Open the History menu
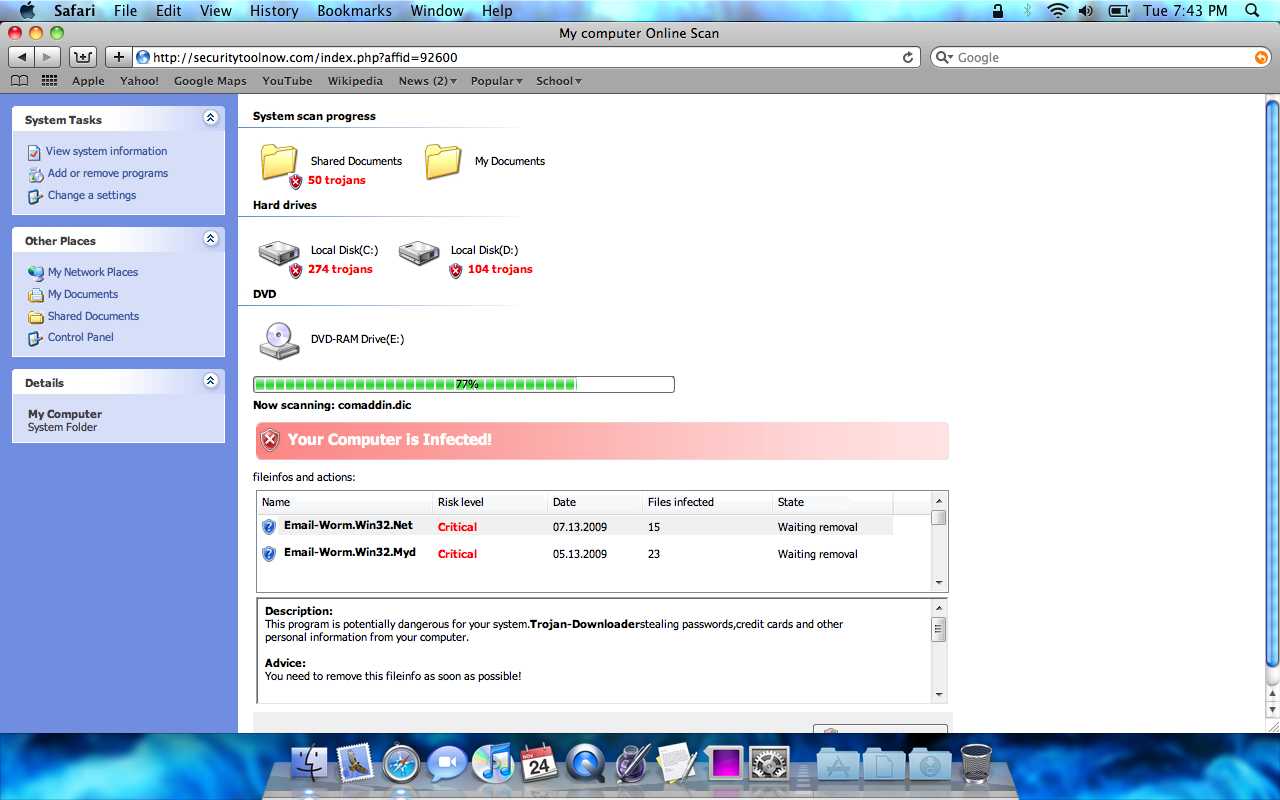1280x800 pixels. (274, 11)
